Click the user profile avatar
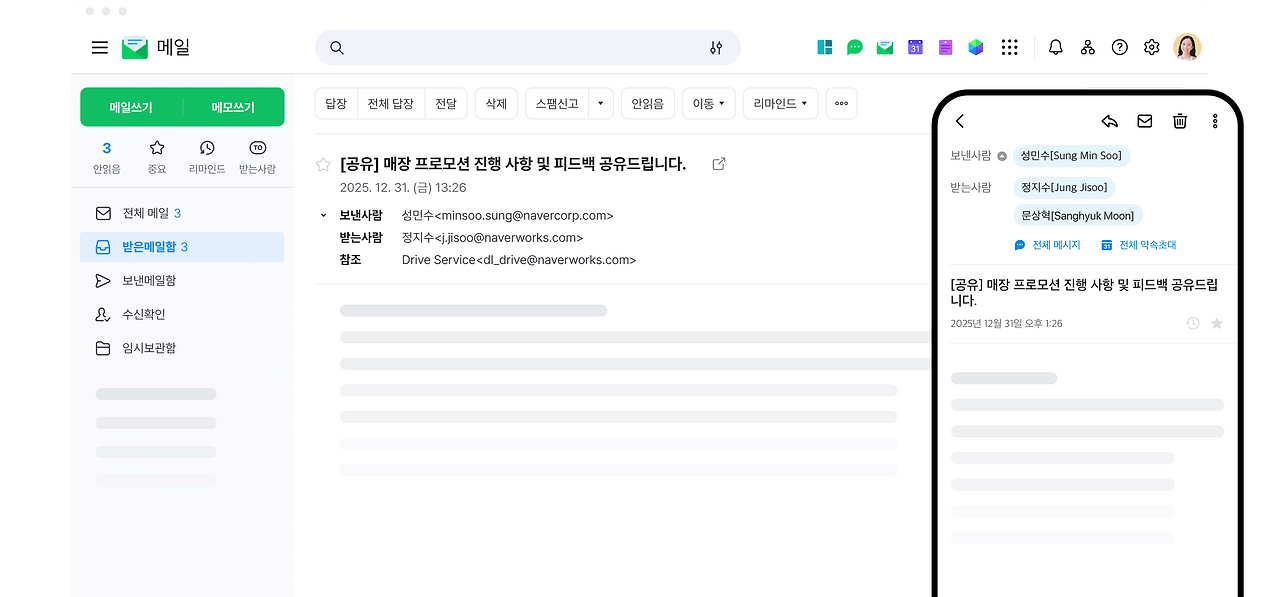1280x597 pixels. pyautogui.click(x=1187, y=47)
